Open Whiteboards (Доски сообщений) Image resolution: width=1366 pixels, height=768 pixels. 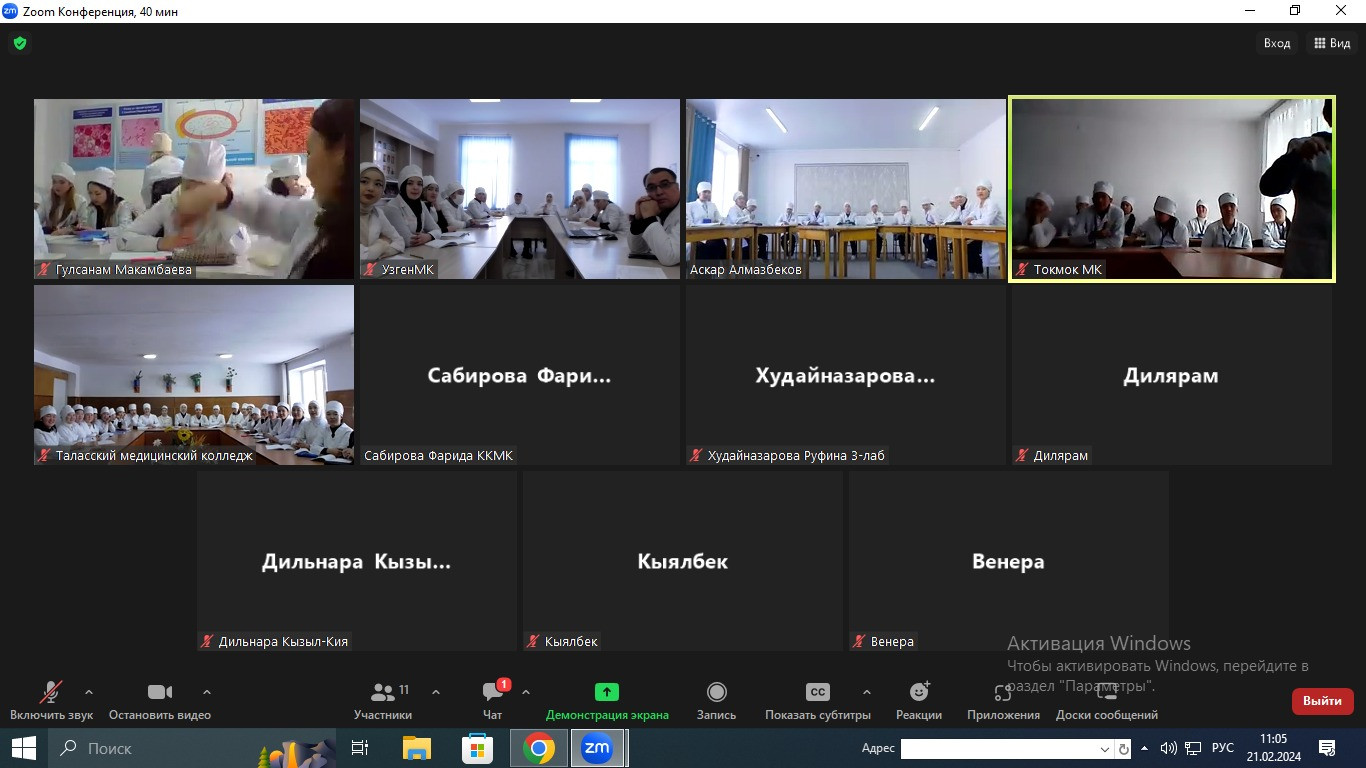tap(1106, 700)
